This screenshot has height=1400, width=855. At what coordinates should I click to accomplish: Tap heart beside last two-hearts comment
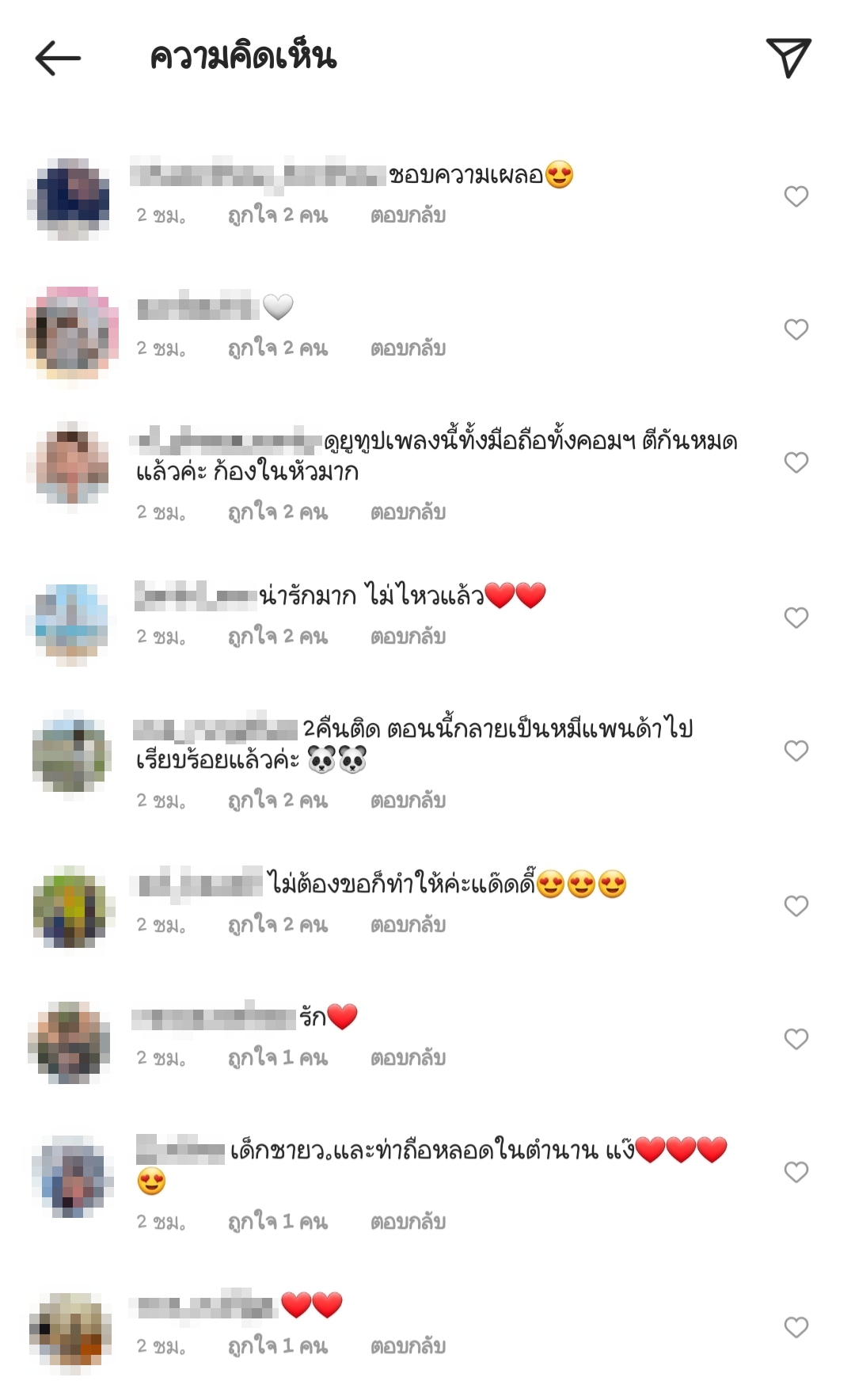796,1327
